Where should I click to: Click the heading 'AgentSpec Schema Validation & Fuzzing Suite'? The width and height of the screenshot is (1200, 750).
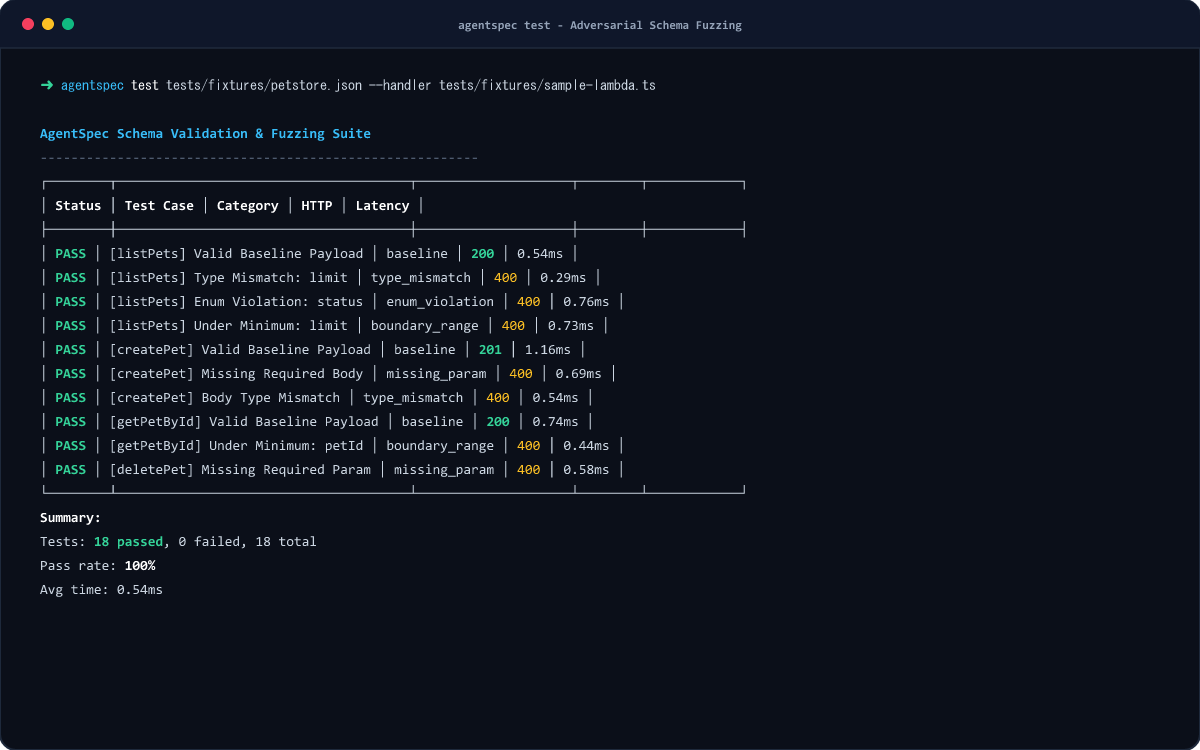pyautogui.click(x=205, y=134)
